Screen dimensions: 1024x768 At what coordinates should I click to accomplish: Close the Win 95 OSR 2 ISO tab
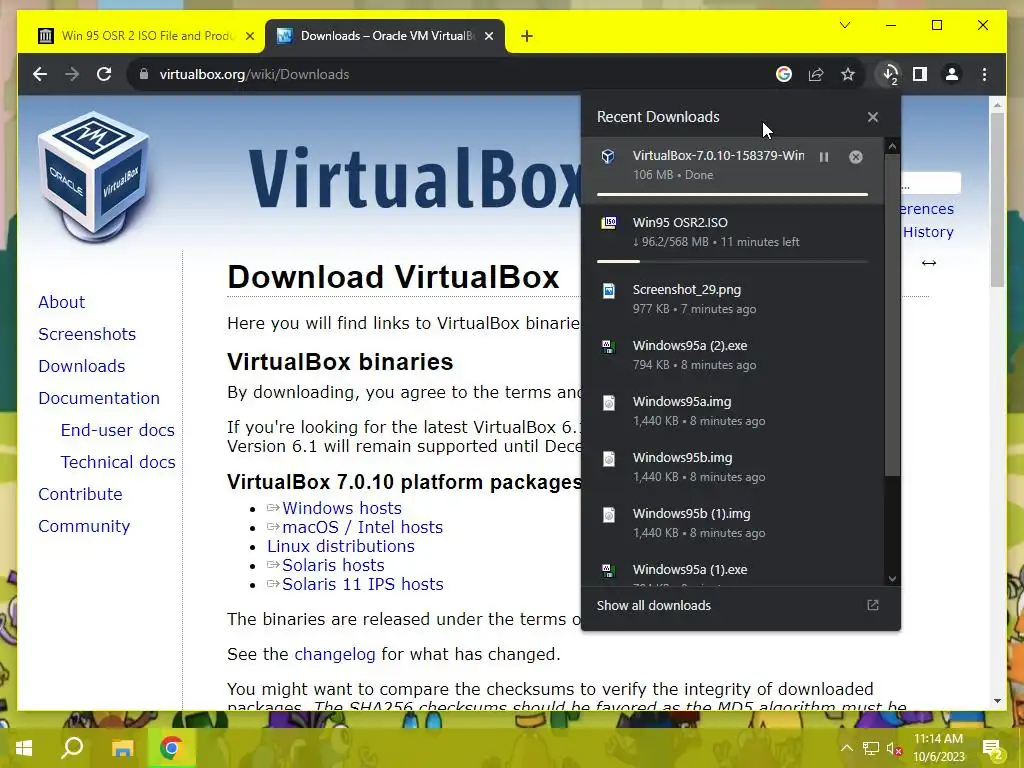249,36
